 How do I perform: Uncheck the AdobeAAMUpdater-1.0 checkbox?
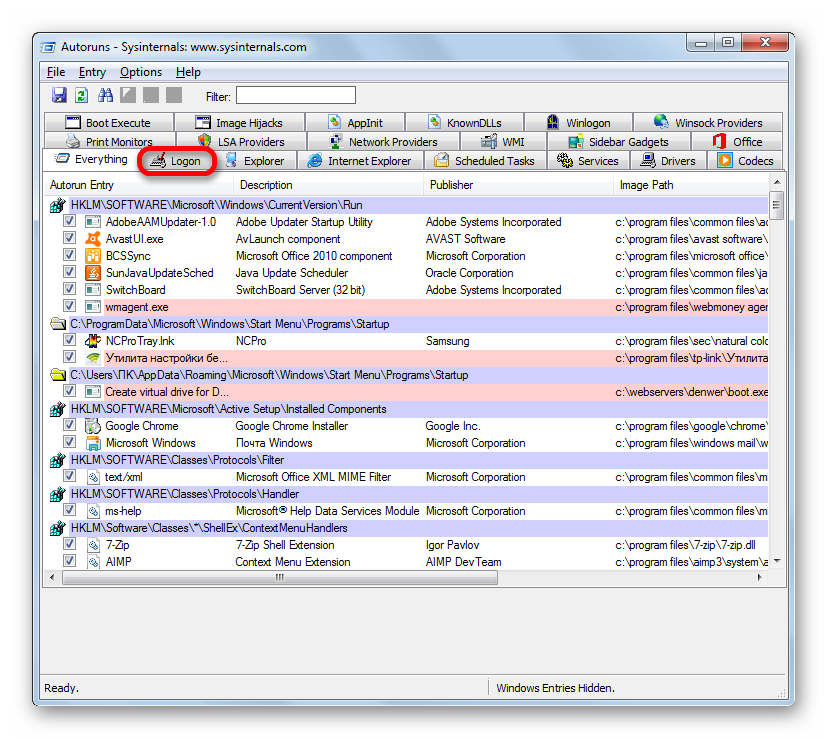69,221
